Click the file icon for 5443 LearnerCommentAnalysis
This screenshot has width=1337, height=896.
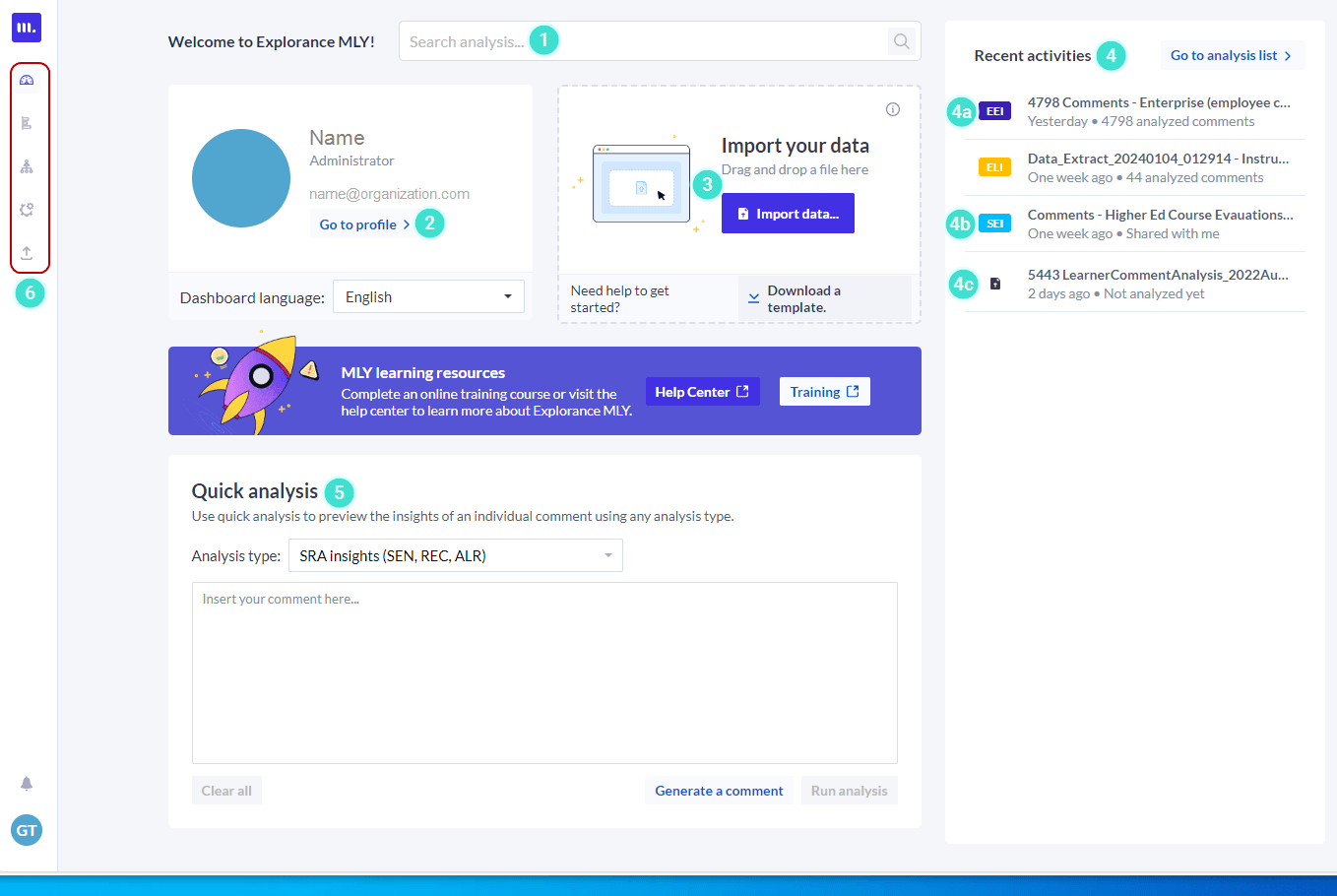click(x=995, y=284)
